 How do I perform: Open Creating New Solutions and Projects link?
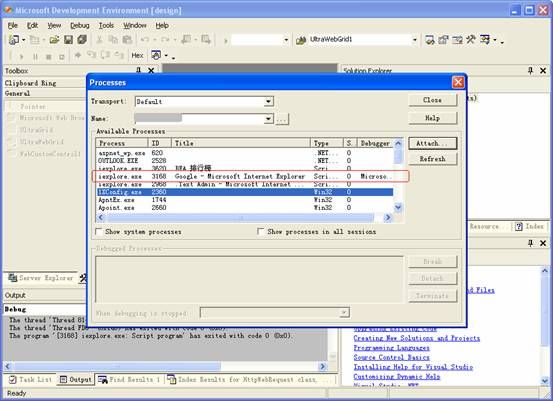pyautogui.click(x=417, y=338)
